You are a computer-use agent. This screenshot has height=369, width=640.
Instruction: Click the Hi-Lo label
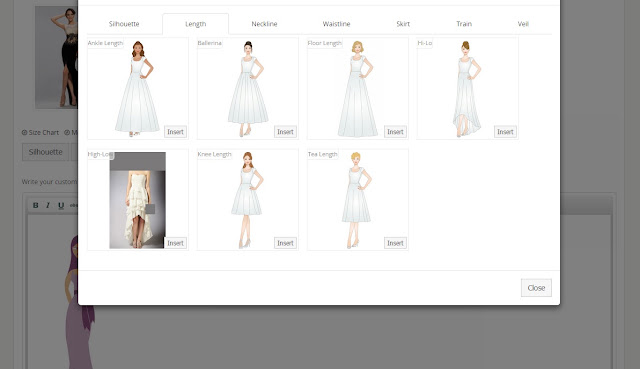tap(424, 43)
